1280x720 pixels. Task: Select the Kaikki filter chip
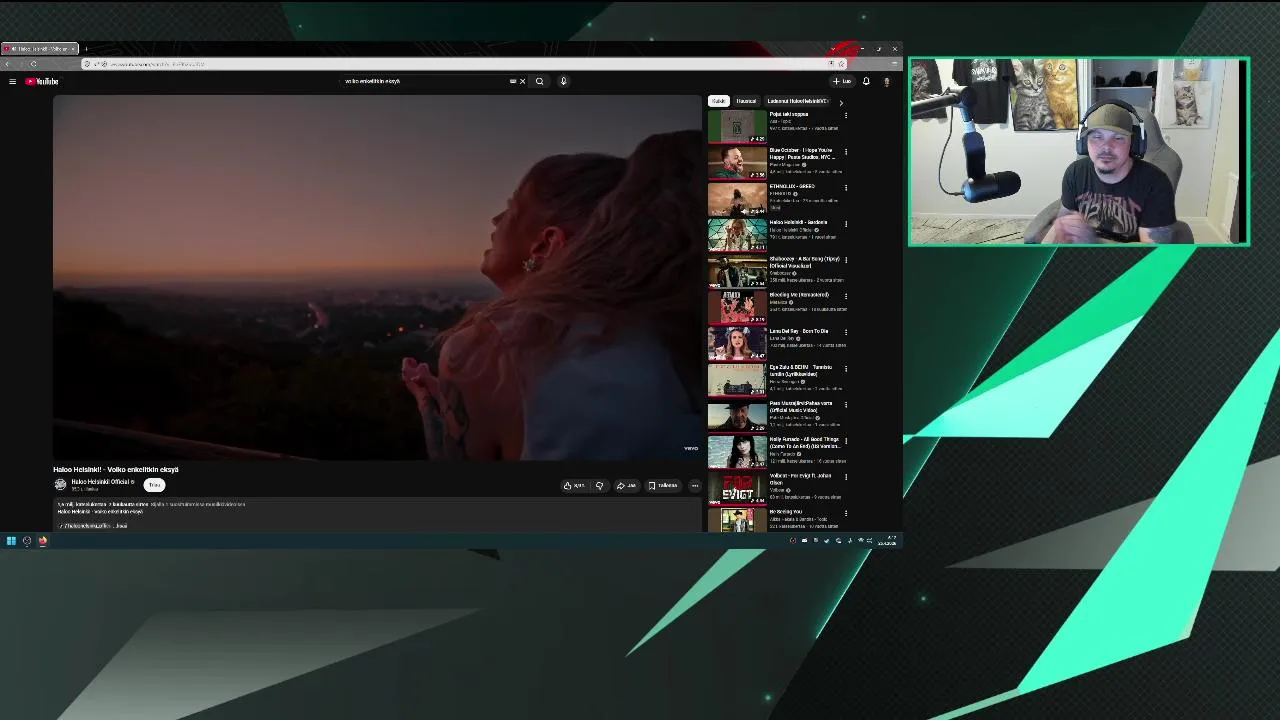pos(718,101)
